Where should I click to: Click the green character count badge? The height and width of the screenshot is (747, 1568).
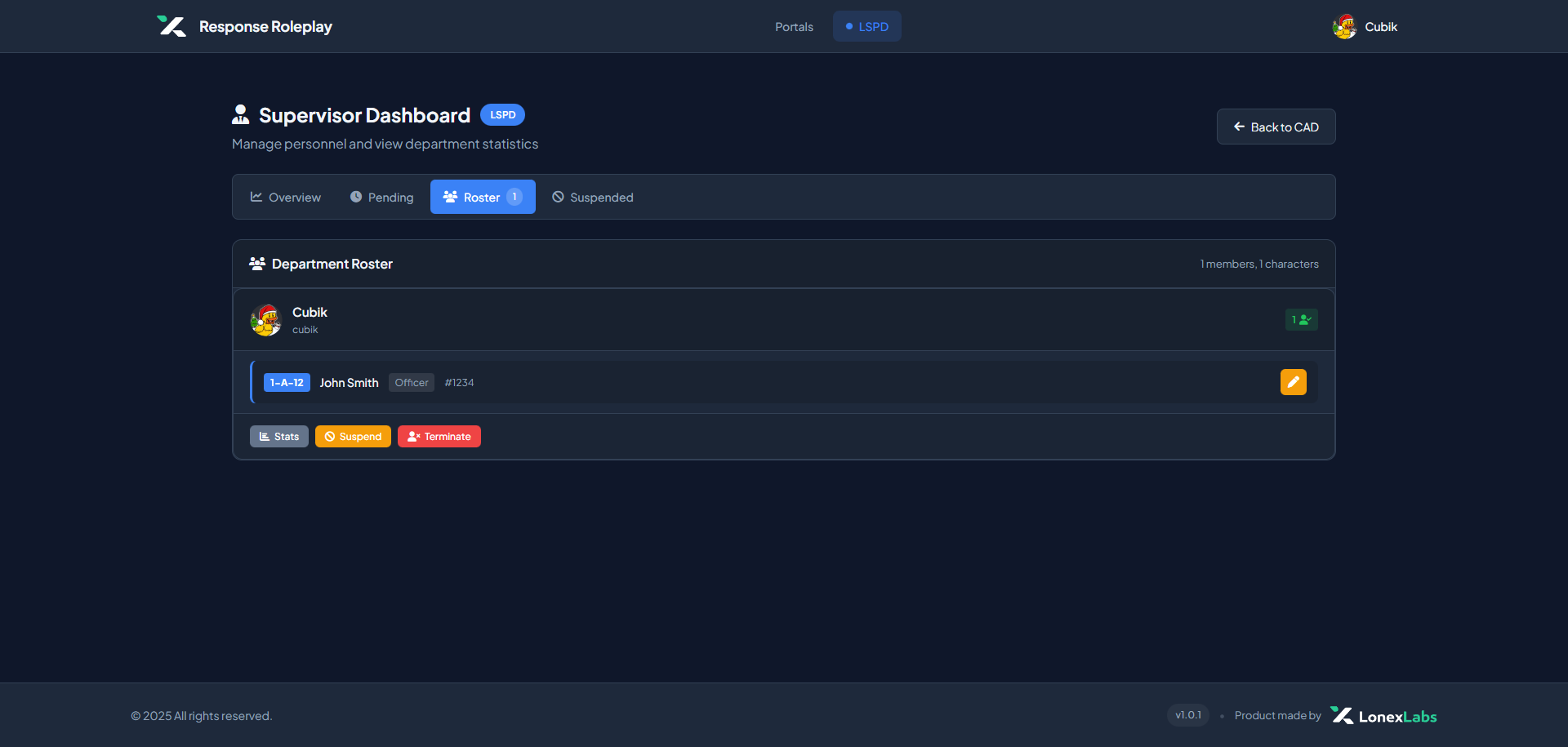tap(1301, 320)
